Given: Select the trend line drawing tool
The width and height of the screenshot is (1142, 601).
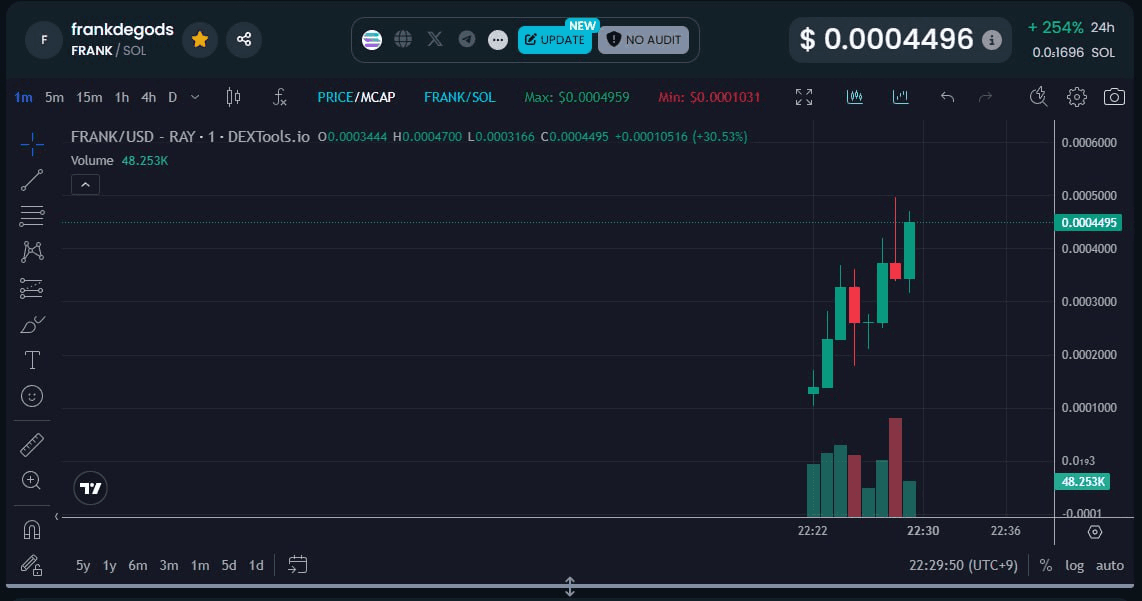Looking at the screenshot, I should click(x=32, y=180).
